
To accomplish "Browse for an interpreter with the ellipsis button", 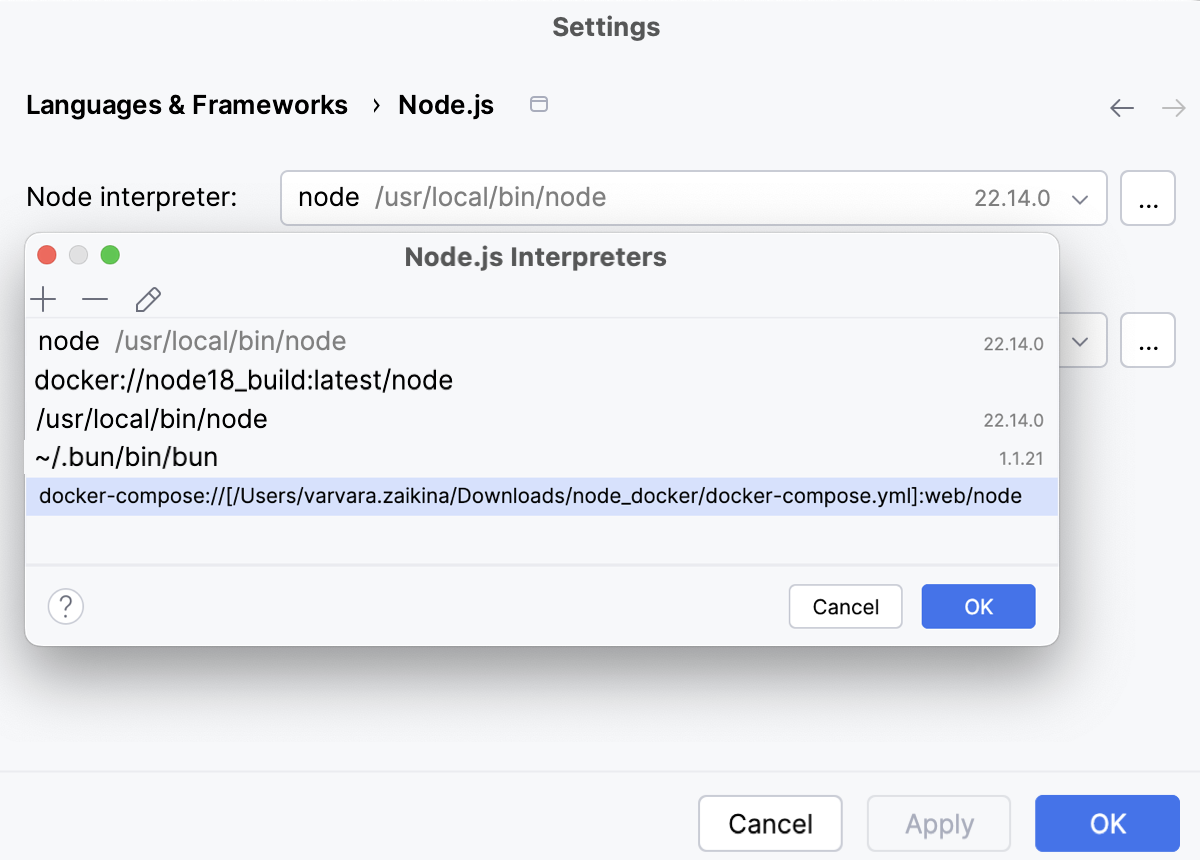I will click(1148, 198).
